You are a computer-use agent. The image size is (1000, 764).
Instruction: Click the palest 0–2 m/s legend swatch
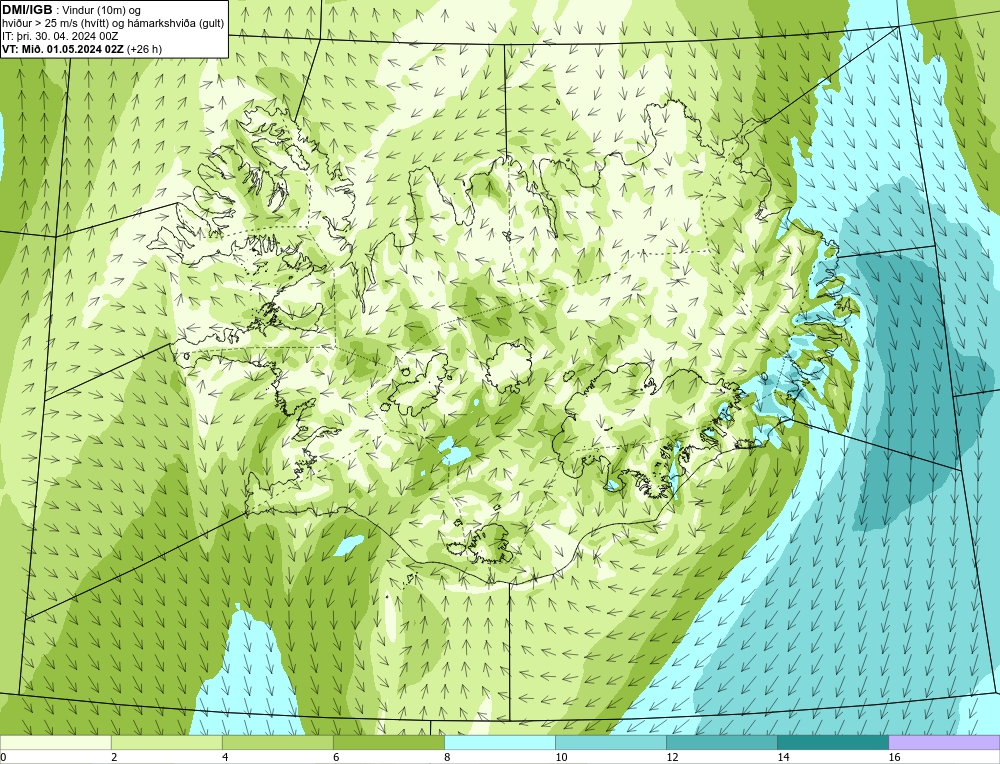click(x=55, y=742)
